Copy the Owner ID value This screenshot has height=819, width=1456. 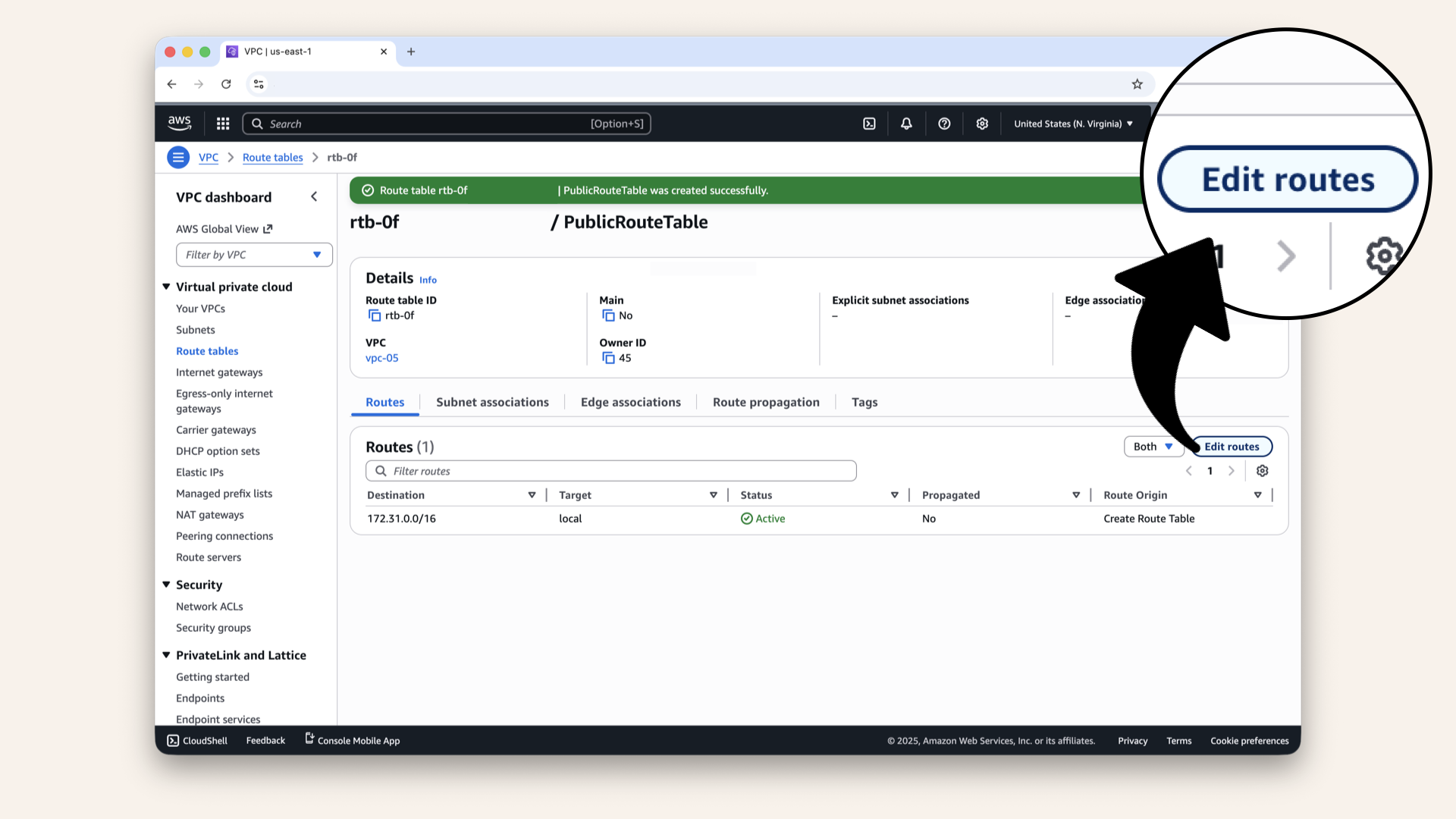pyautogui.click(x=608, y=358)
